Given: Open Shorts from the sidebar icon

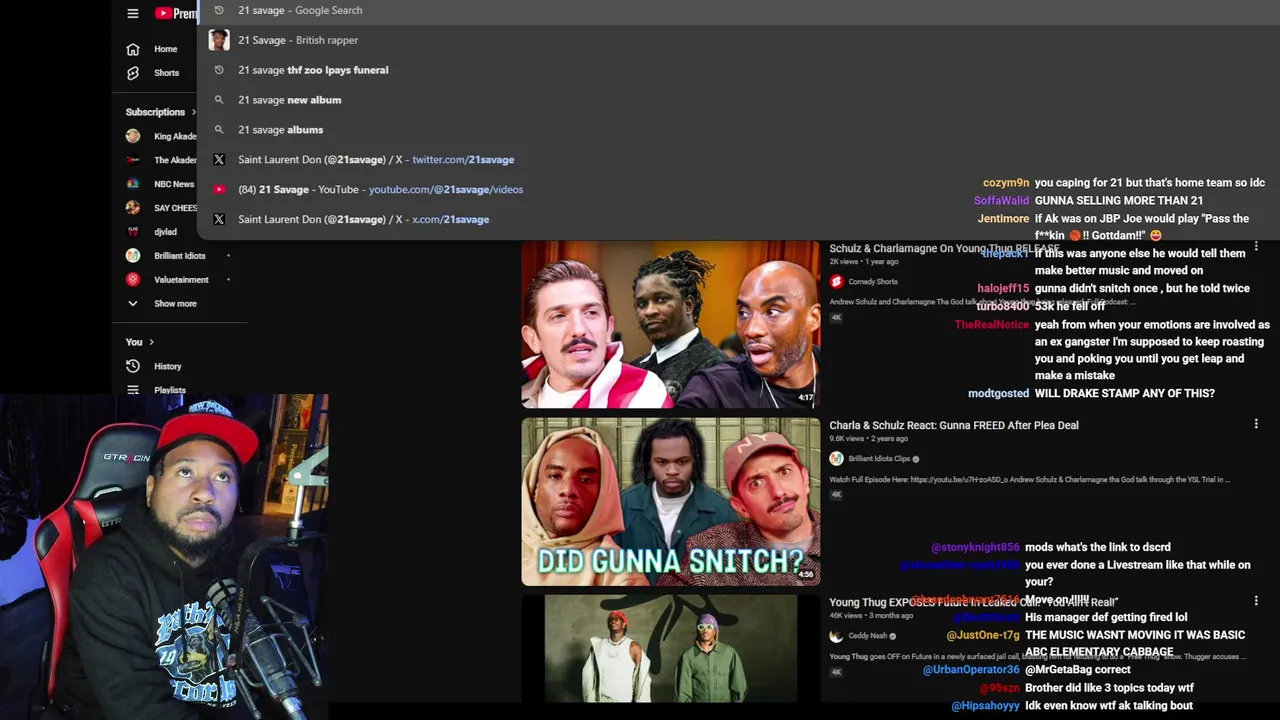Looking at the screenshot, I should point(133,73).
